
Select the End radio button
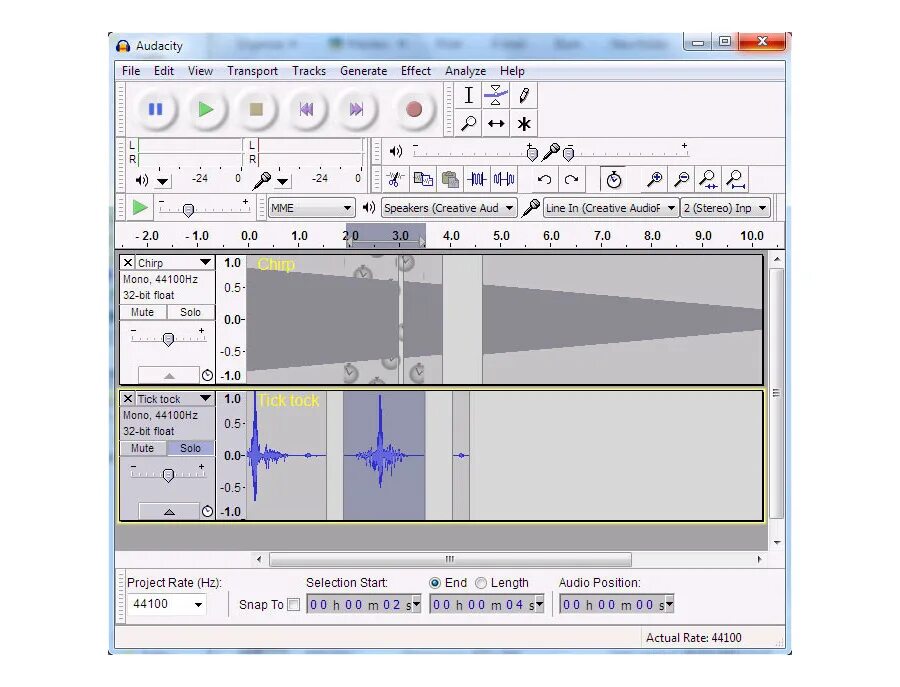pyautogui.click(x=435, y=583)
